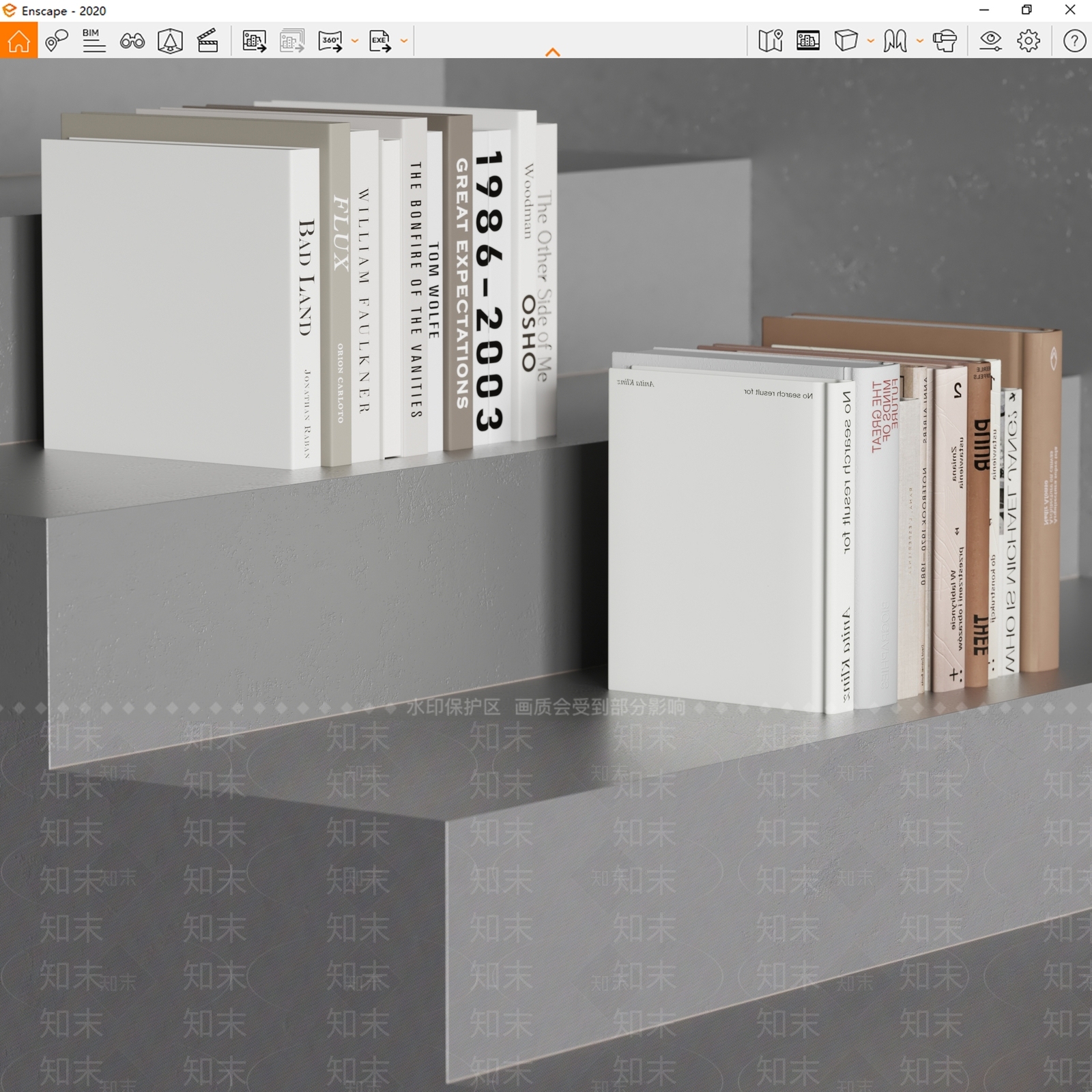Open the video editor clapperboard icon

(x=207, y=41)
